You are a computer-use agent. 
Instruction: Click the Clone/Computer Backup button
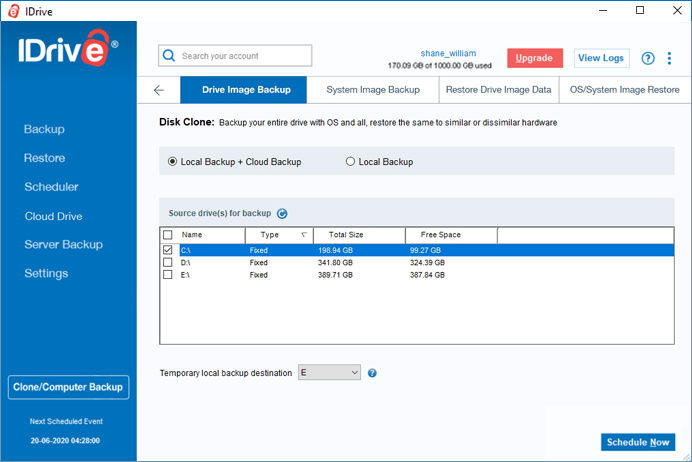click(68, 387)
